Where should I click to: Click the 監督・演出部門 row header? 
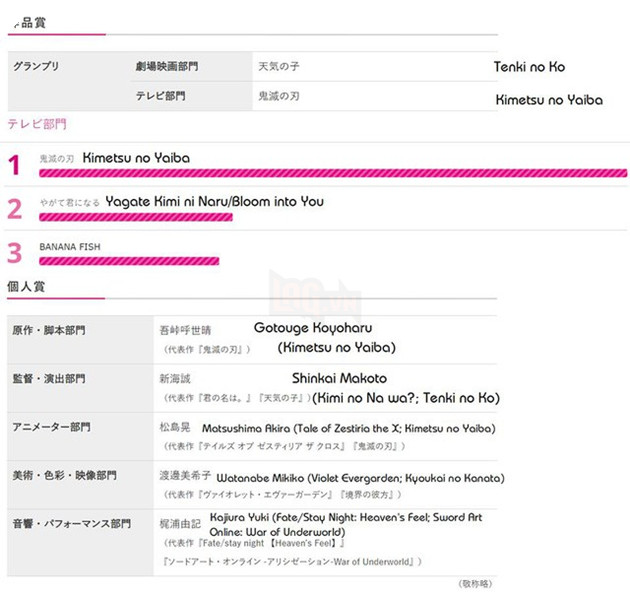[x=48, y=379]
